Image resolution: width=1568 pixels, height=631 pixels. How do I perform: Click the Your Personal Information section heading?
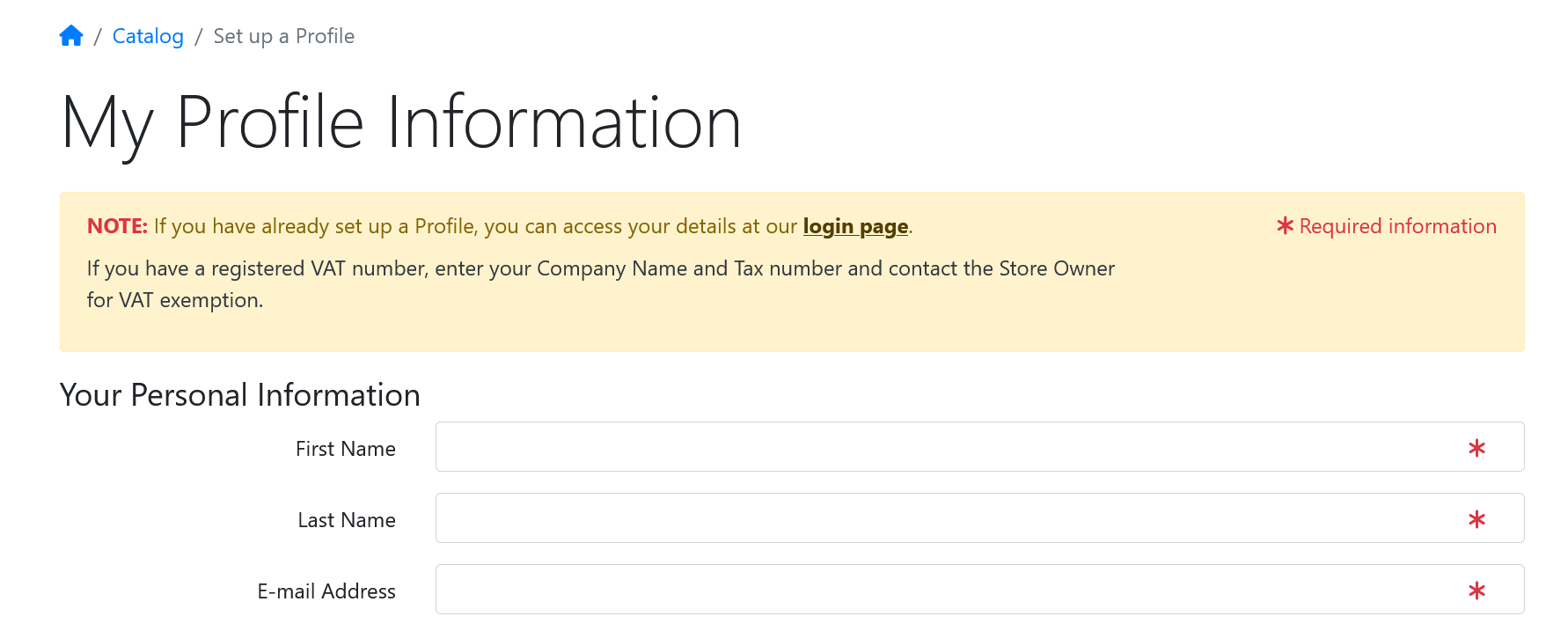240,395
